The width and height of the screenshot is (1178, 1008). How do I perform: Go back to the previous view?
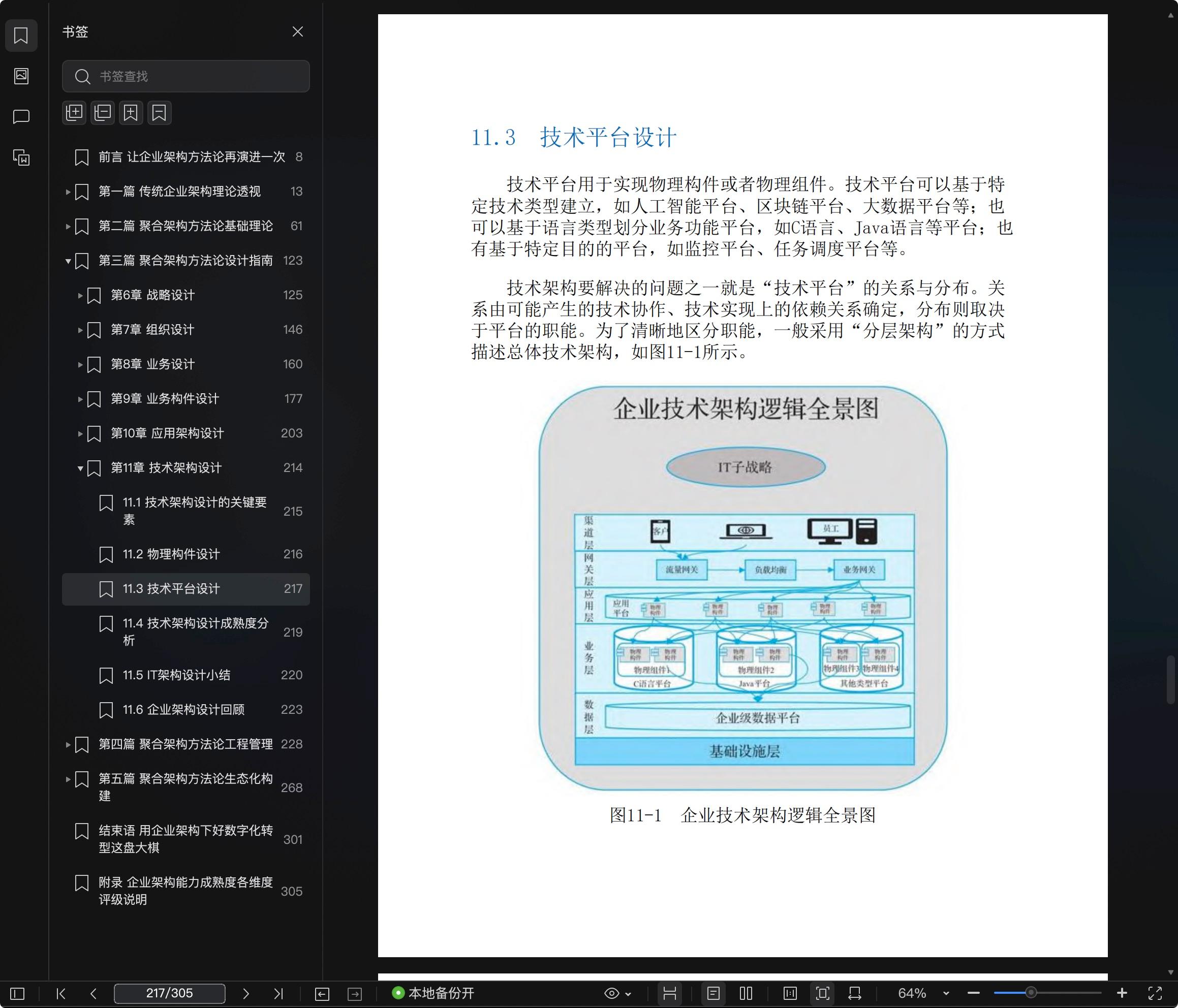point(322,994)
